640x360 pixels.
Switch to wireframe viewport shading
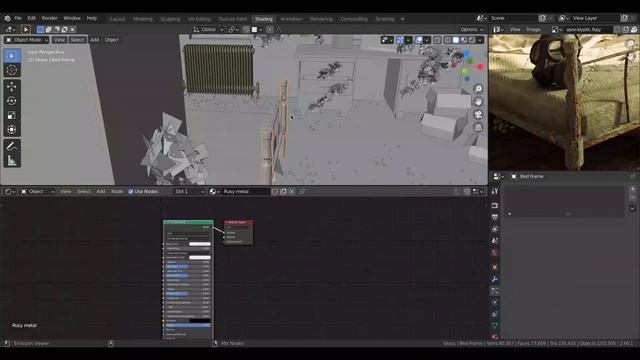448,40
